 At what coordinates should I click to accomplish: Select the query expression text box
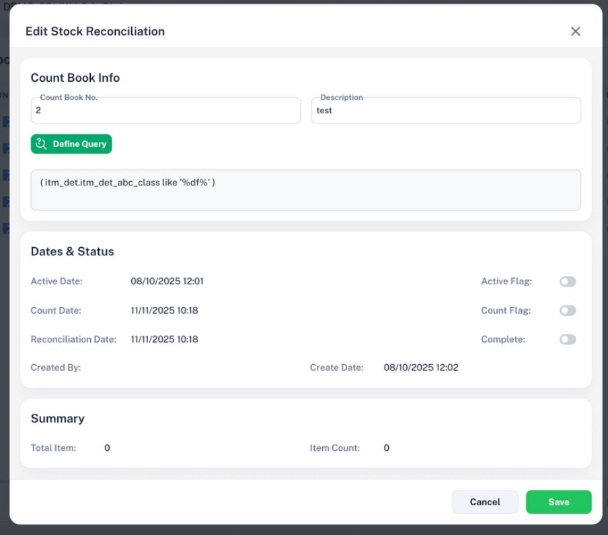point(305,190)
